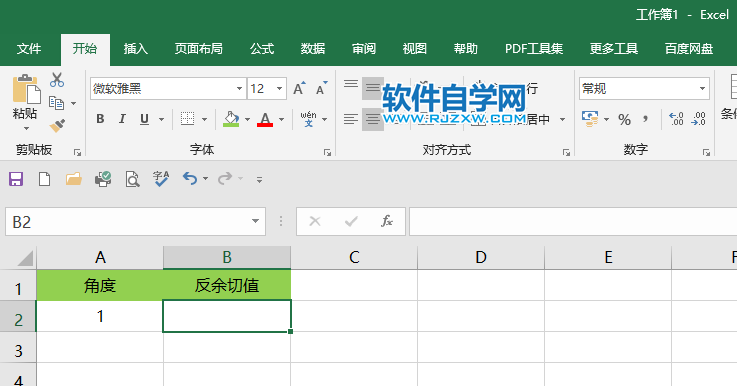Create new blank workbook icon
Viewport: 737px width, 386px height.
[x=45, y=179]
